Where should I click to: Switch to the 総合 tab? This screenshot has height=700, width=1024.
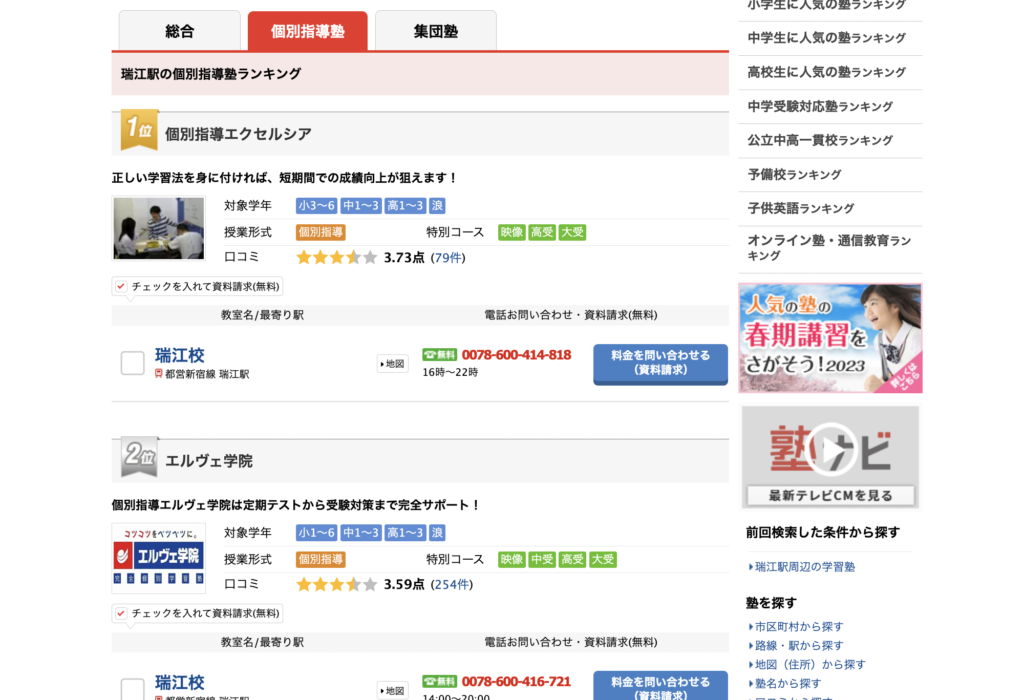180,31
